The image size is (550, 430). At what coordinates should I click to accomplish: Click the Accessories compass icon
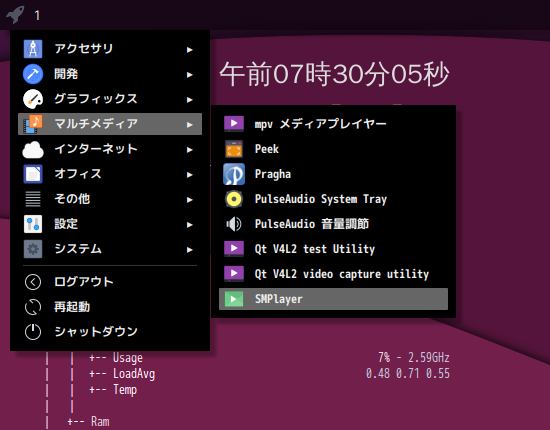pos(33,49)
